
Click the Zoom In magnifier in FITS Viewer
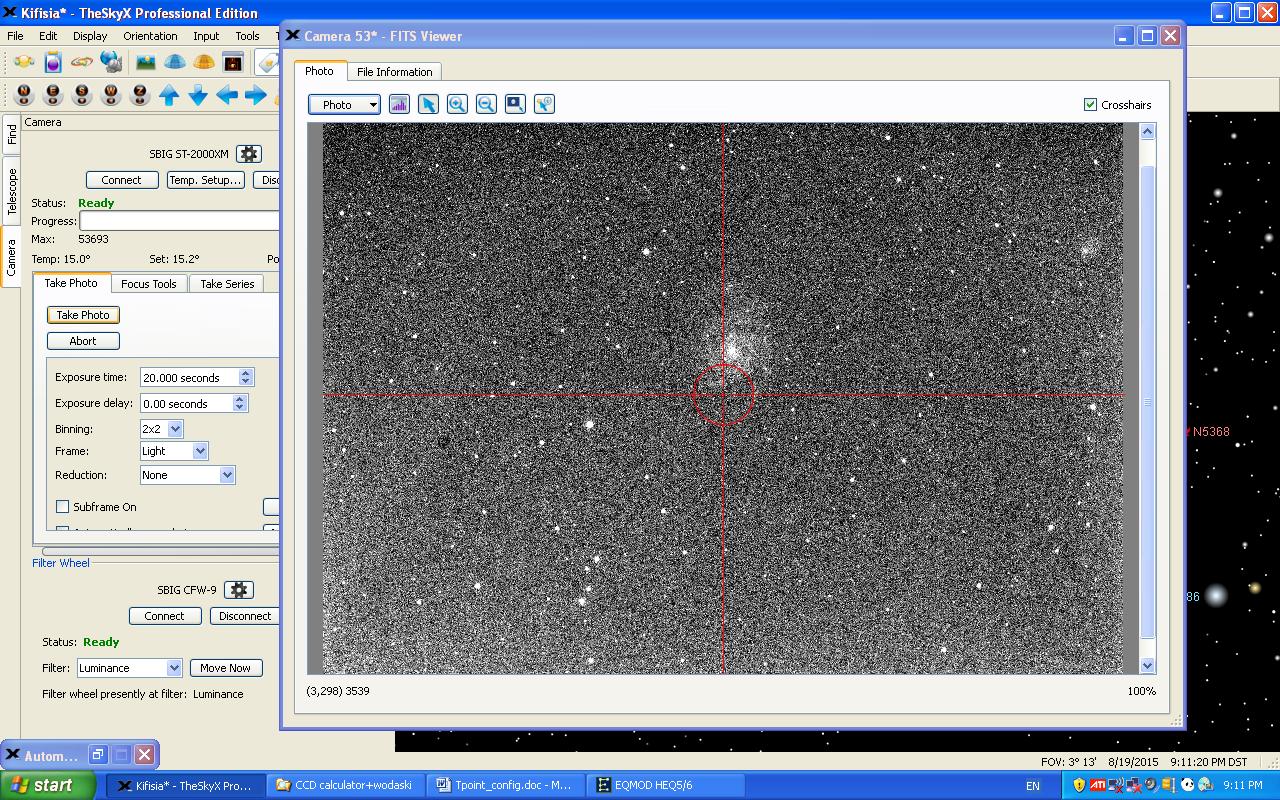pyautogui.click(x=457, y=104)
